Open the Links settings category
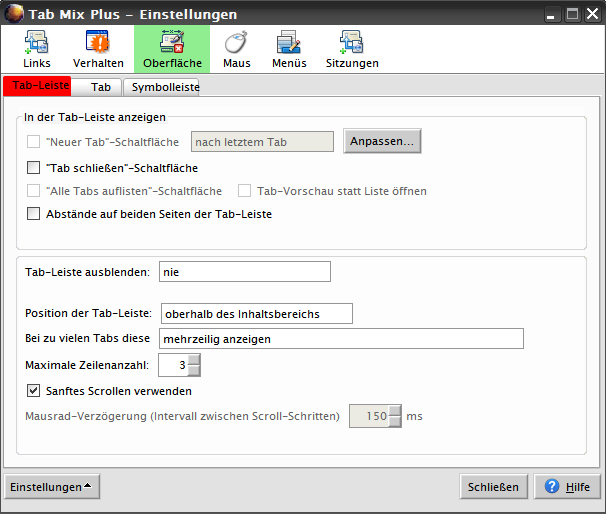The image size is (606, 514). click(37, 49)
